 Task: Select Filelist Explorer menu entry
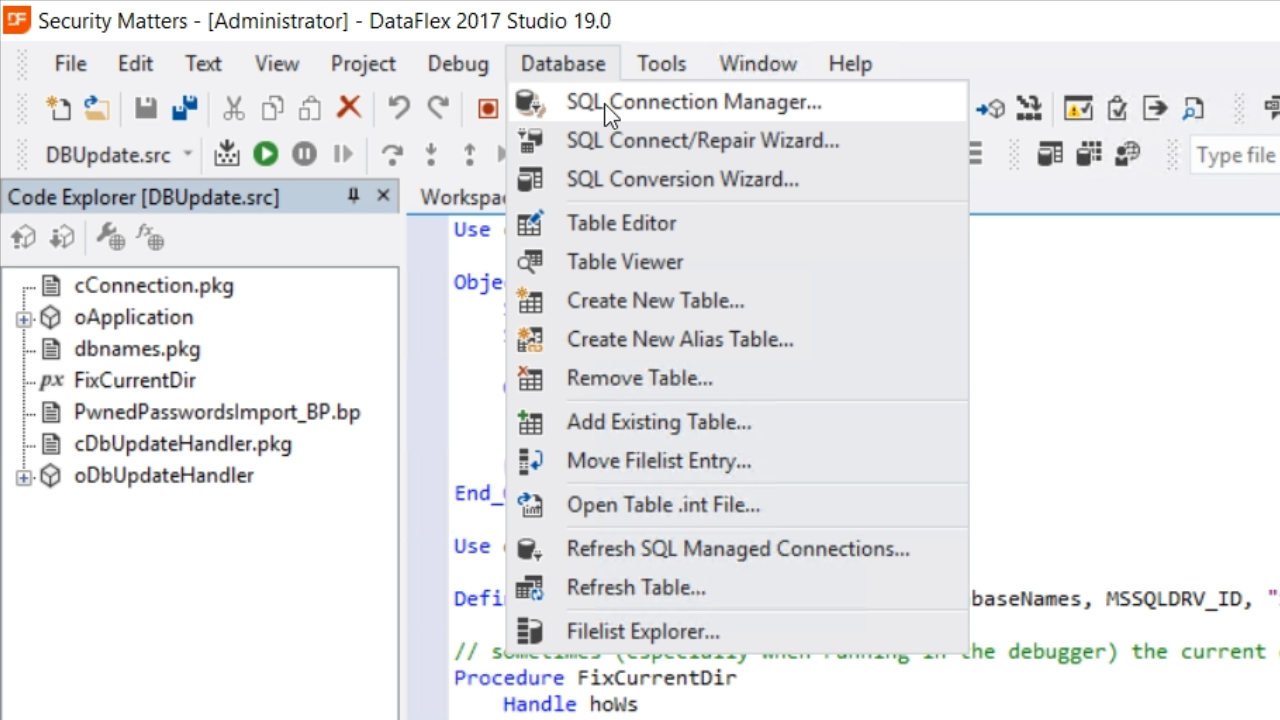click(642, 632)
